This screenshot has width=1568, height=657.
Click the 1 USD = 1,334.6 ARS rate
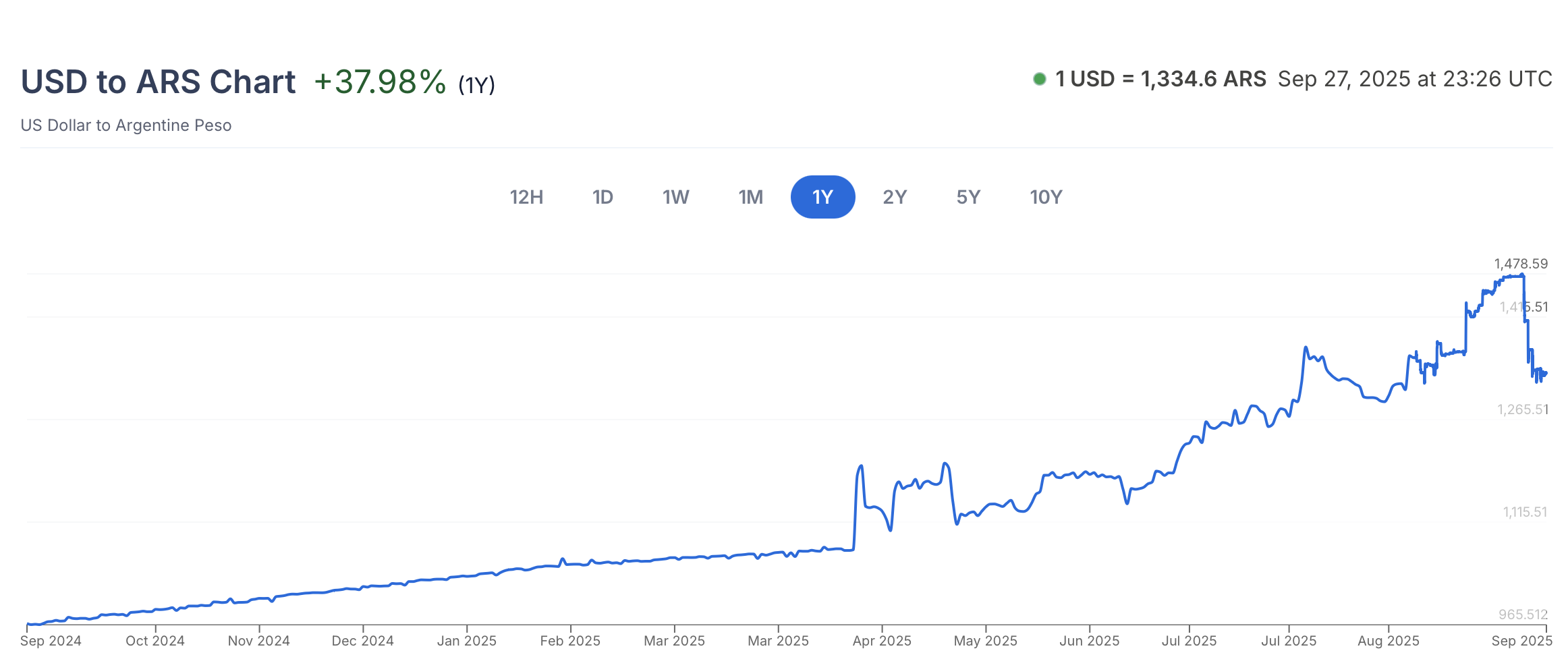click(1160, 79)
